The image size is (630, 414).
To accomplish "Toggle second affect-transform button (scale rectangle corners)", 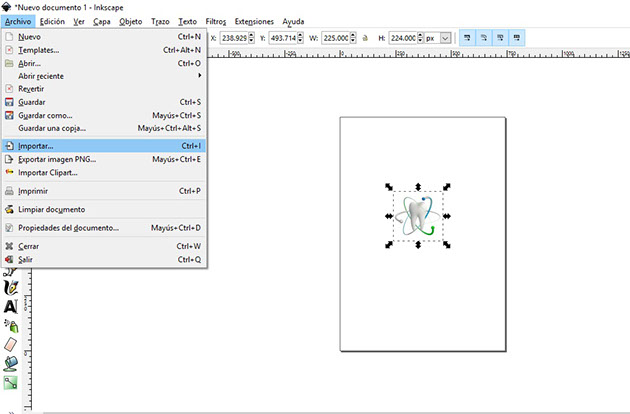I will click(484, 38).
